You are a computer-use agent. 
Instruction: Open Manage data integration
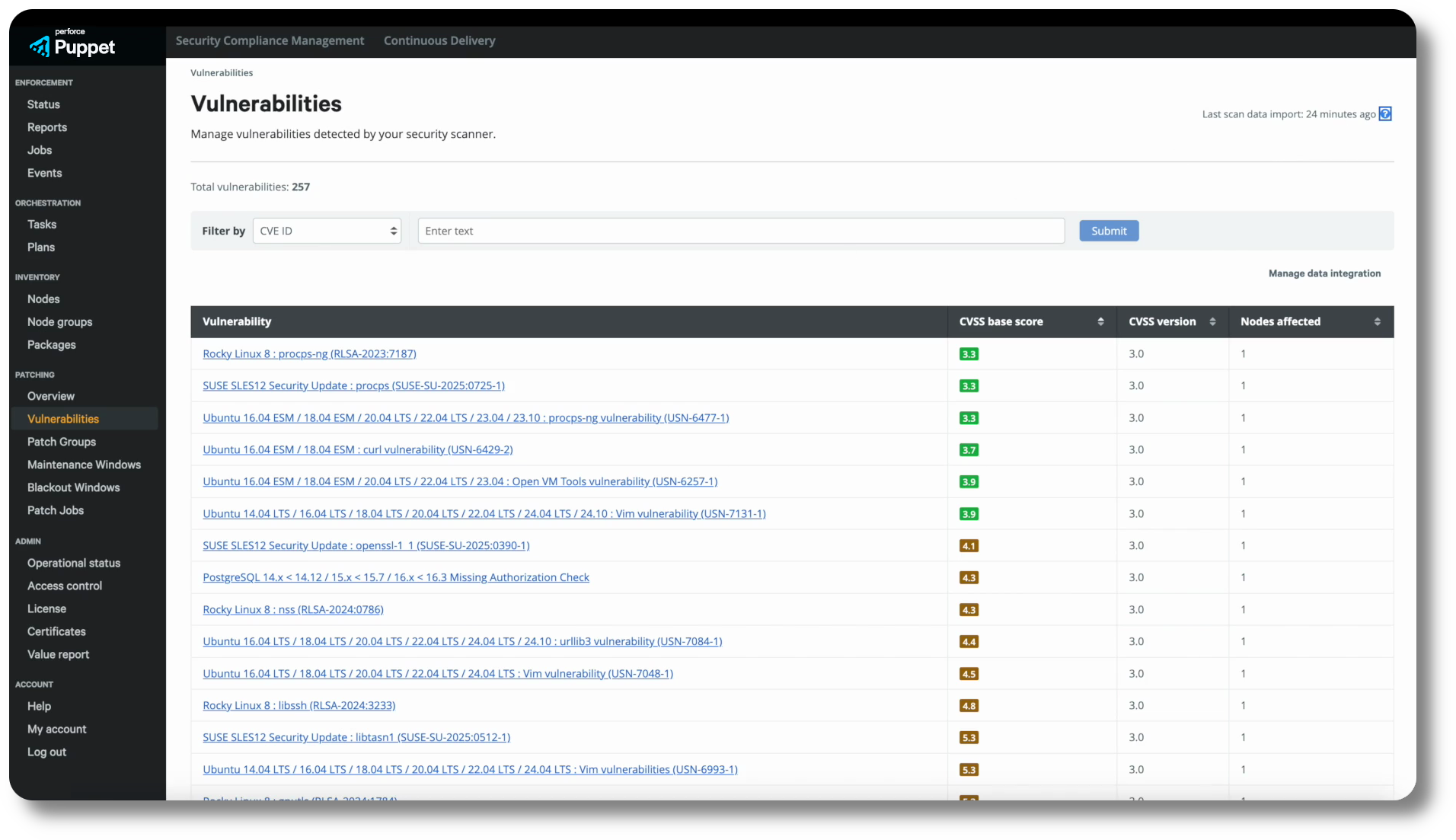pos(1324,273)
